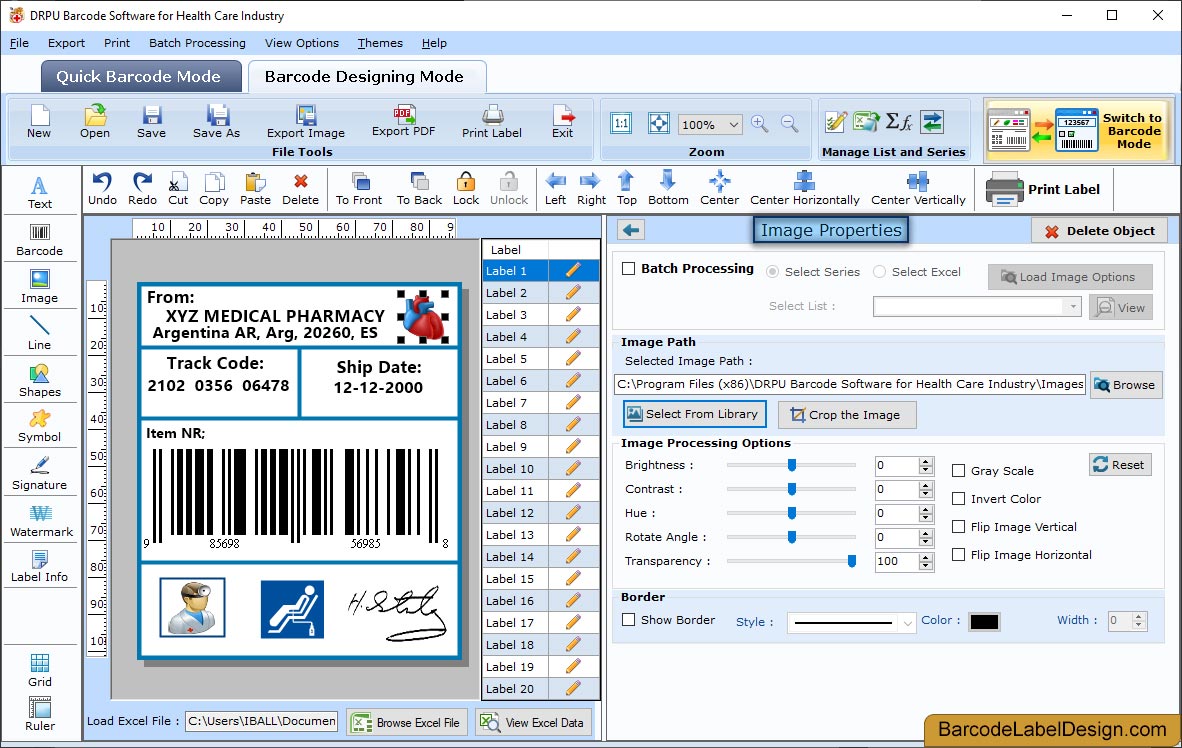Delete the selected object from toolbar
Image resolution: width=1182 pixels, height=748 pixels.
point(300,189)
